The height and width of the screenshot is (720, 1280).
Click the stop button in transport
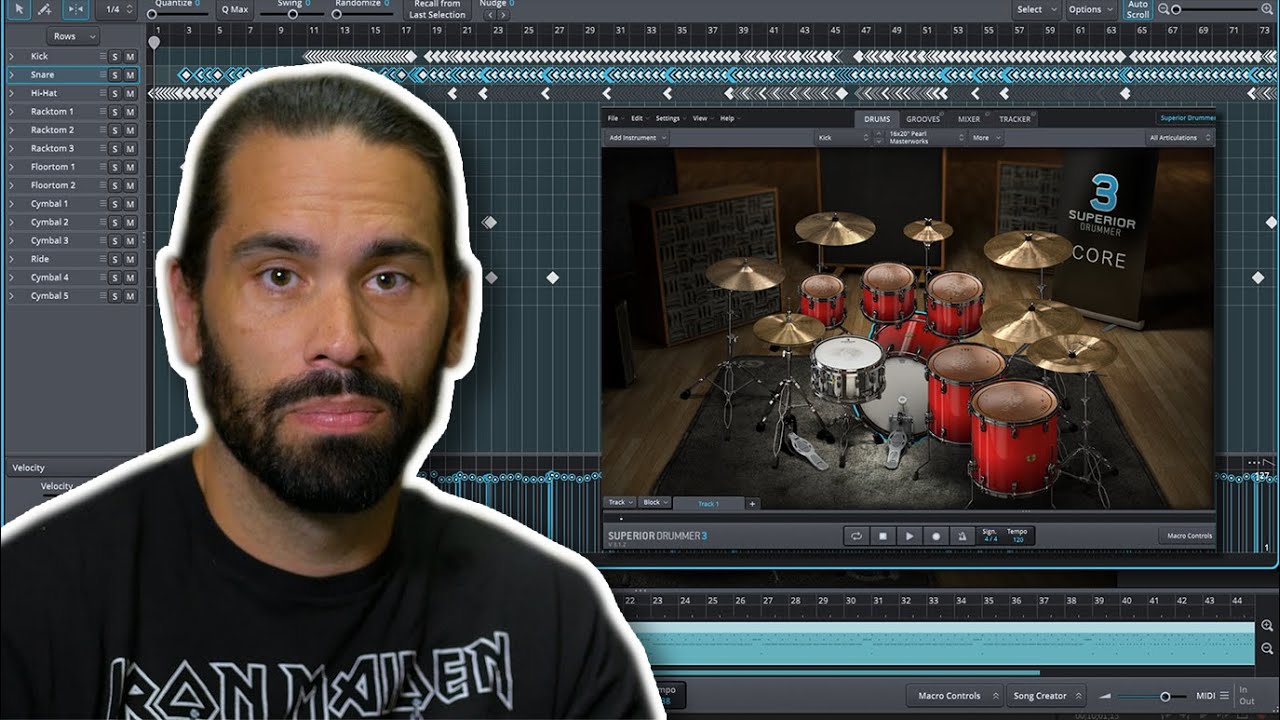[883, 536]
